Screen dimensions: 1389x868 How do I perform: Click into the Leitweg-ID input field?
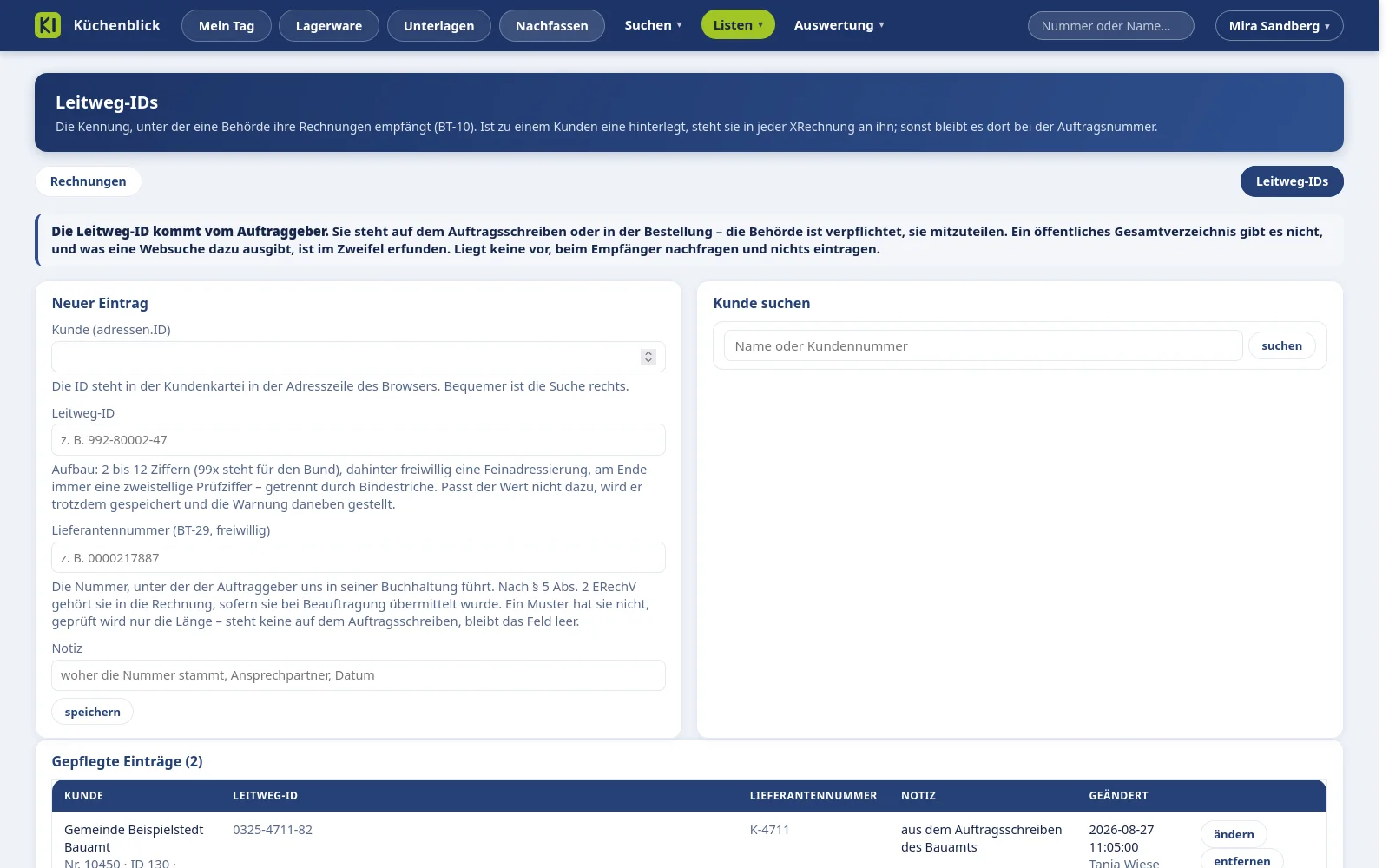pyautogui.click(x=359, y=440)
